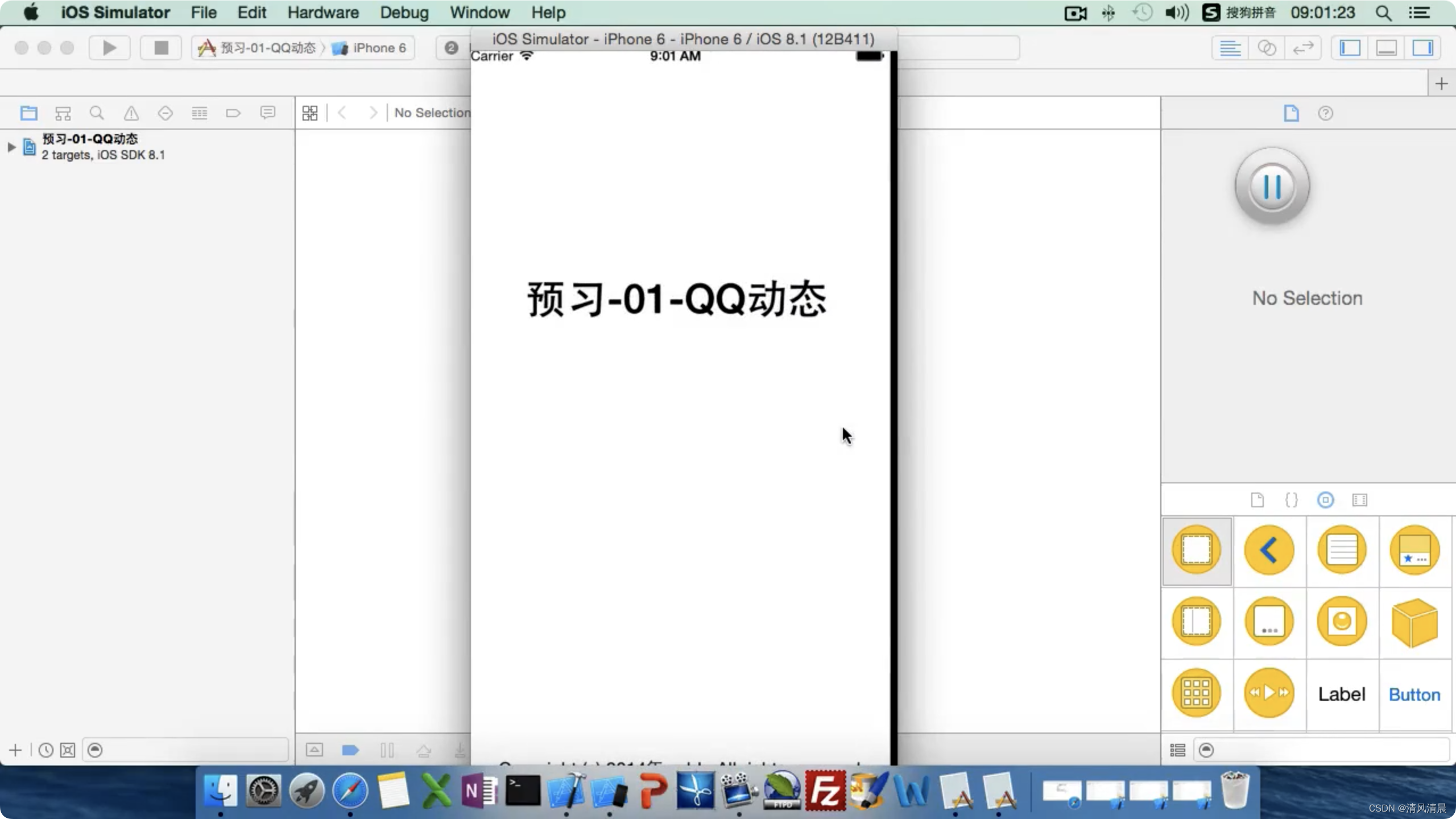Screen dimensions: 1456x819
Task: Open the Help menu
Action: [548, 13]
